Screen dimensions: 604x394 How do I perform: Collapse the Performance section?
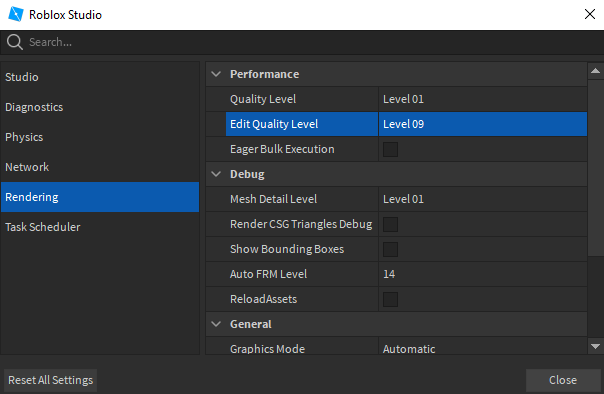(216, 74)
